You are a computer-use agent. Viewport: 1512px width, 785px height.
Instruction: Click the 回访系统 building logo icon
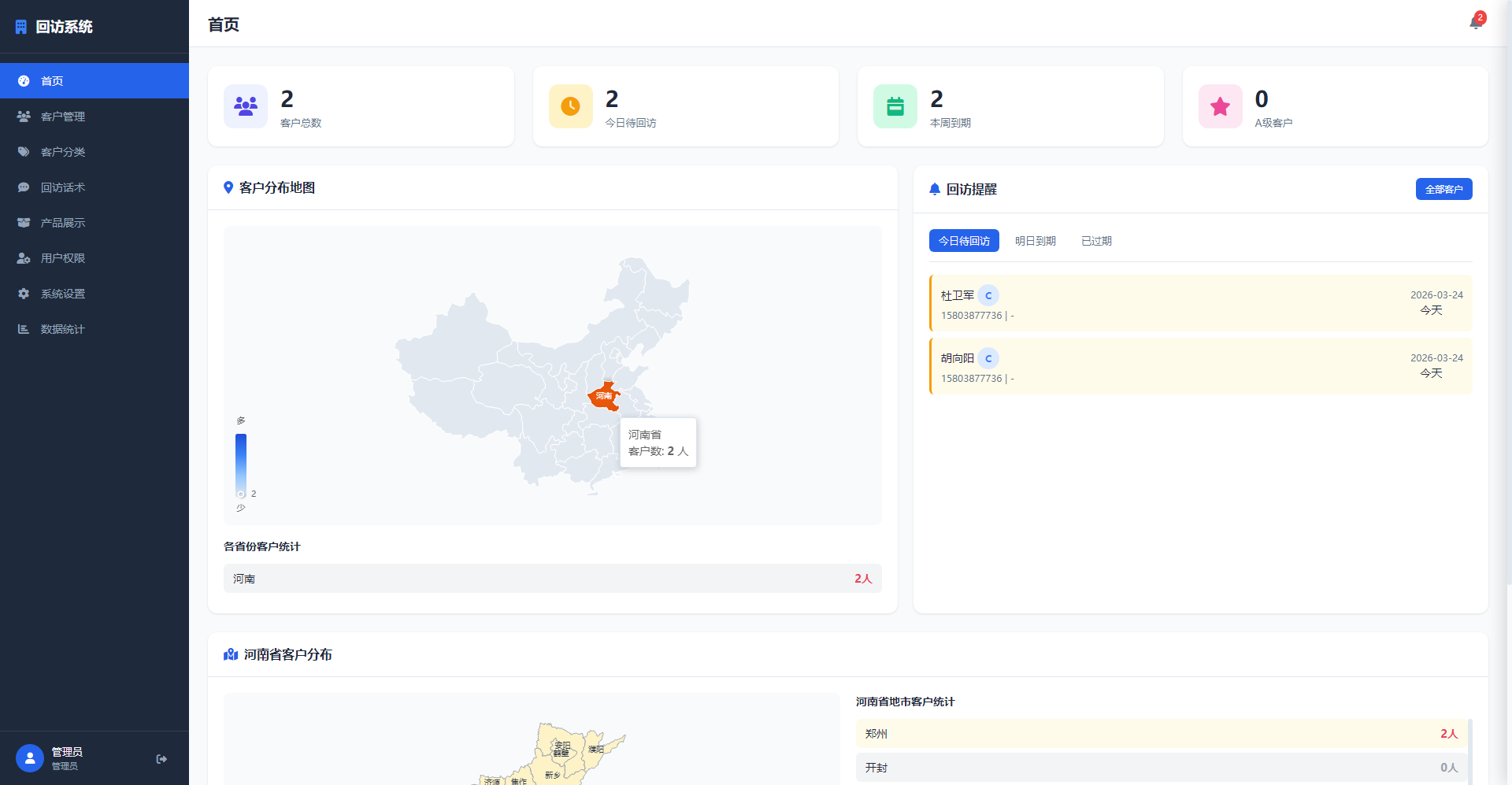point(21,27)
